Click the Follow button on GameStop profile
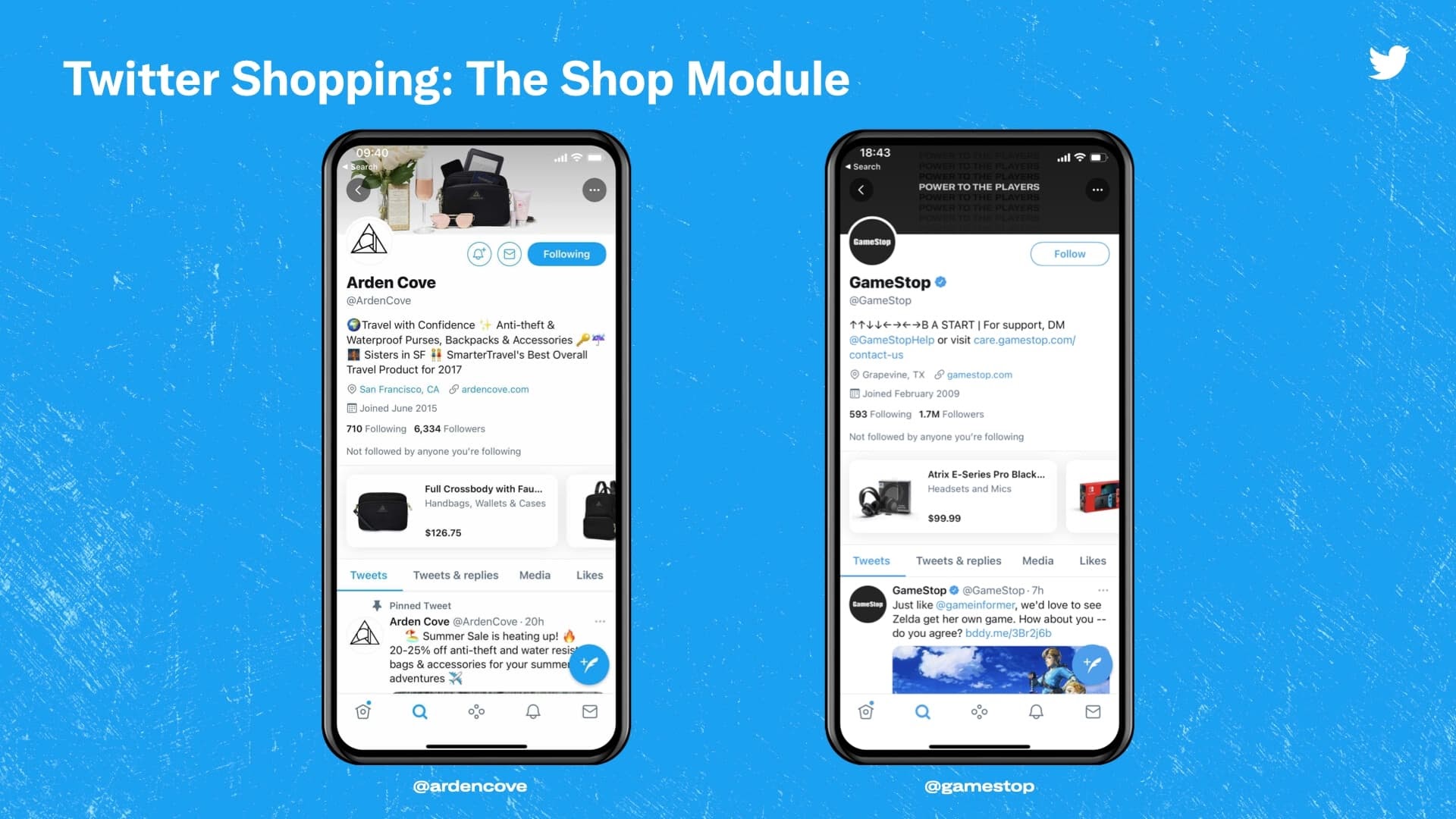Screen dimensions: 1456x819 click(x=1069, y=253)
